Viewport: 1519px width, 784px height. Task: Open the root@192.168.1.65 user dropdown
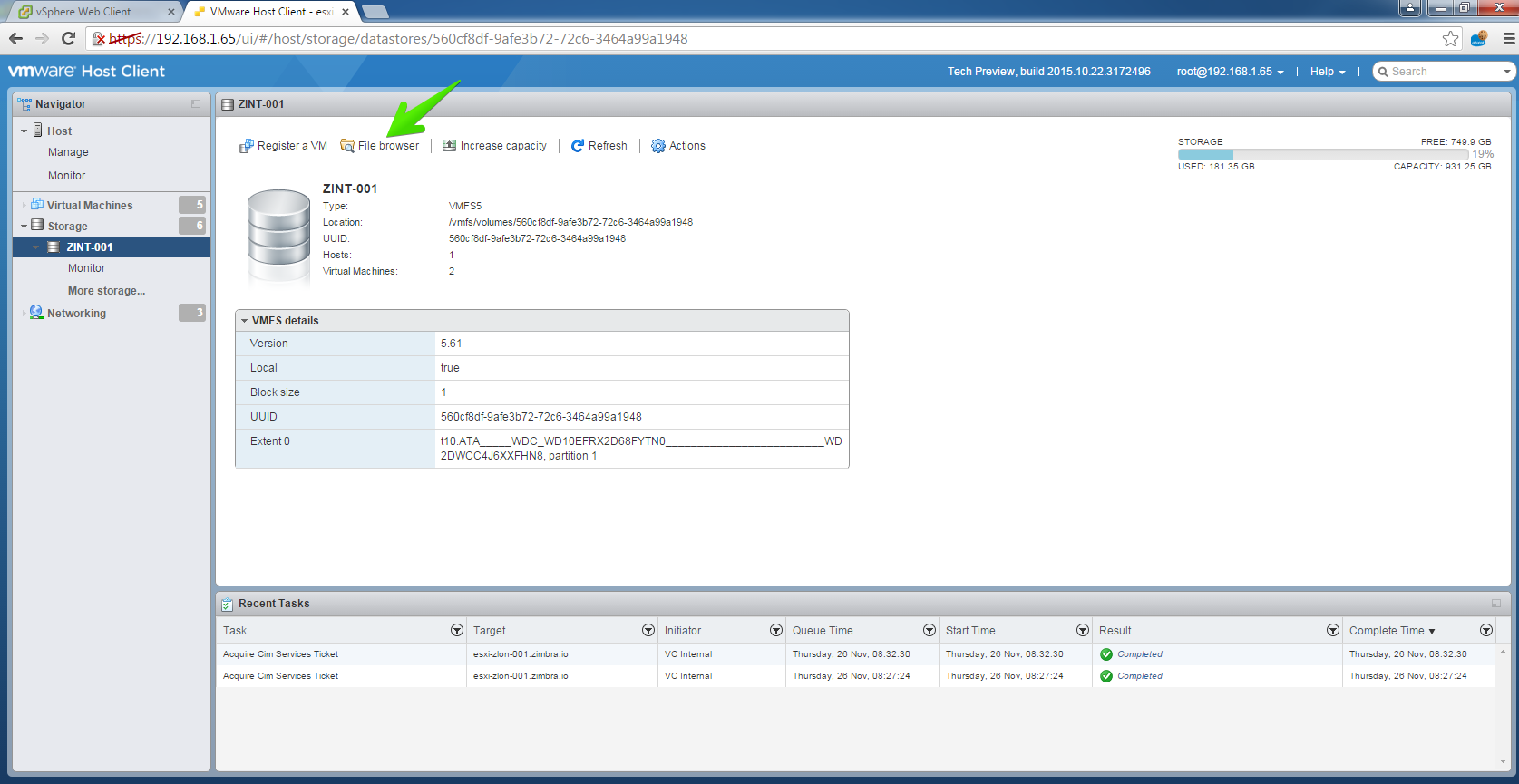[x=1230, y=72]
